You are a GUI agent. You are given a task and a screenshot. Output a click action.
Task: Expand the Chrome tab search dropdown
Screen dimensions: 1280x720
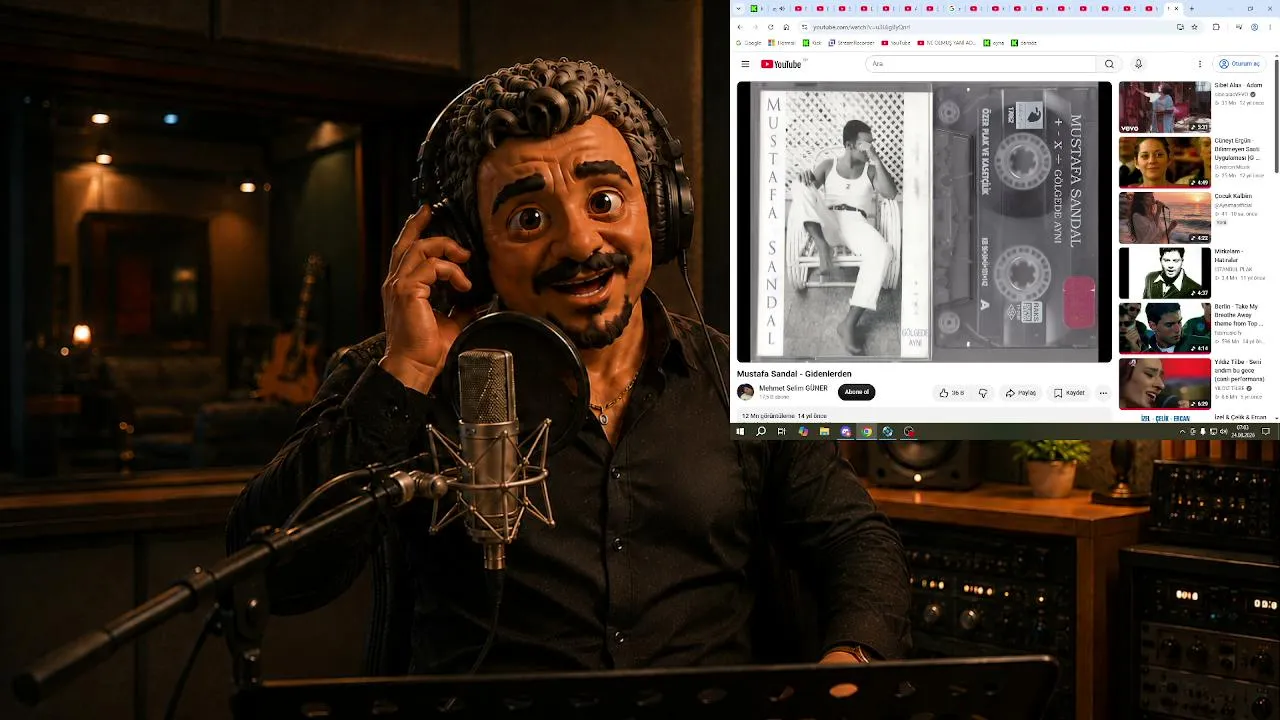pyautogui.click(x=738, y=8)
